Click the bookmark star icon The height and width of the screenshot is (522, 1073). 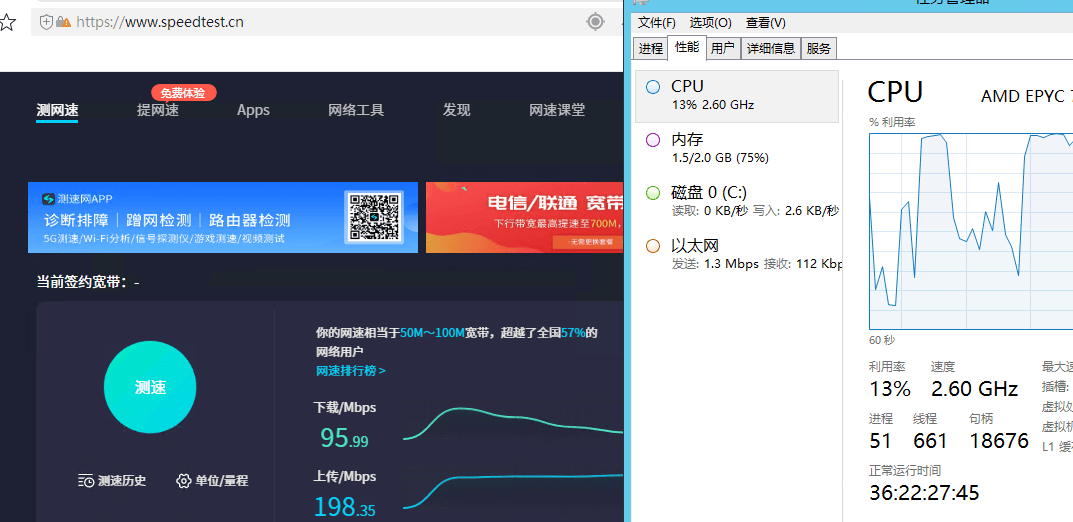click(x=7, y=22)
